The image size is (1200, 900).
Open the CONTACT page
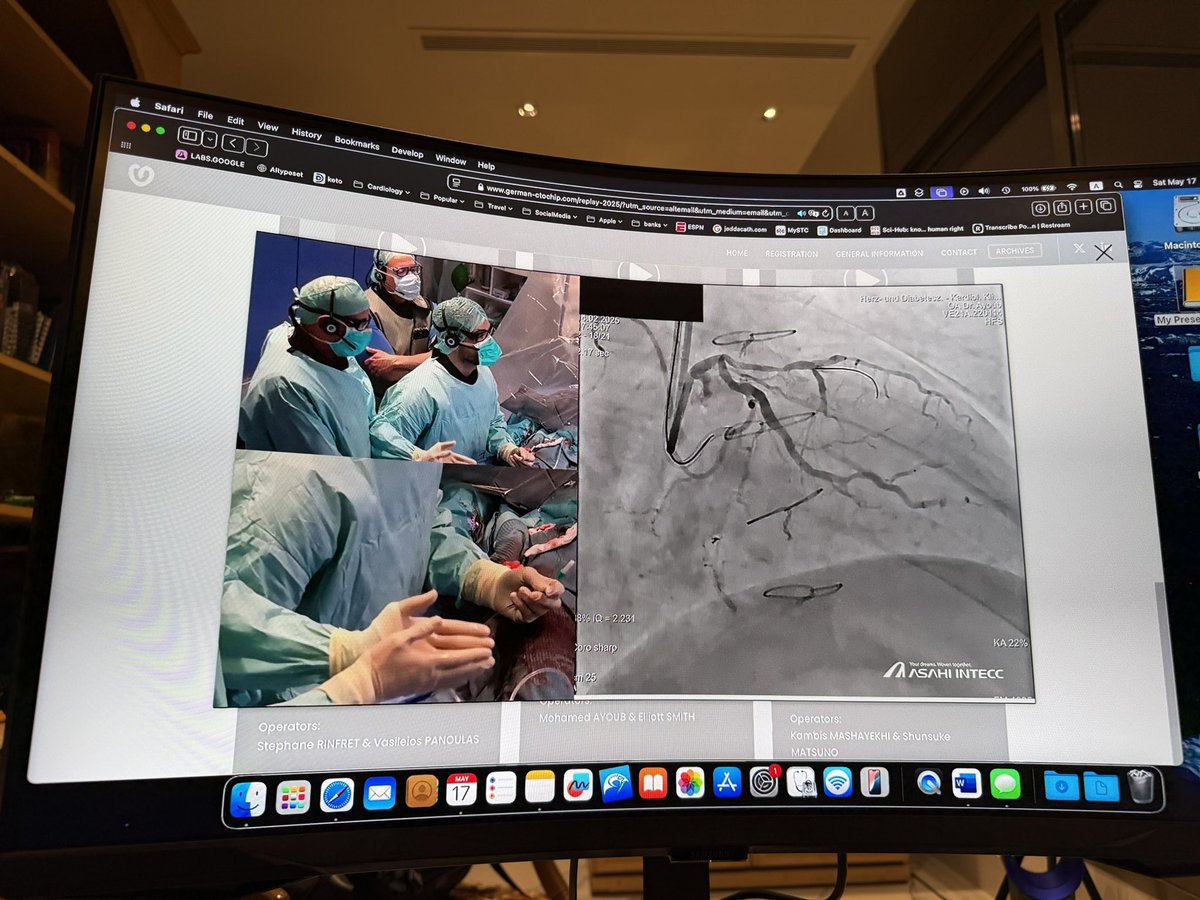(959, 252)
